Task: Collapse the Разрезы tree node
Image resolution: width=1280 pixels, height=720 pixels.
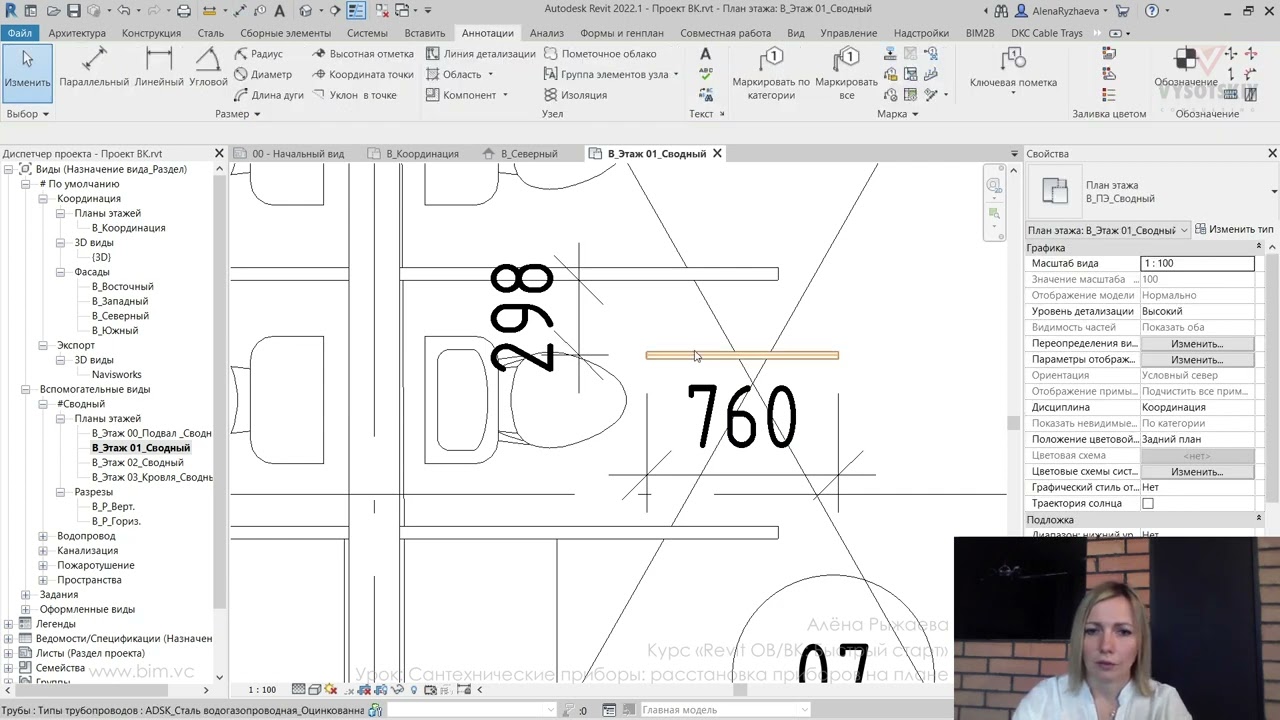Action: [60, 492]
